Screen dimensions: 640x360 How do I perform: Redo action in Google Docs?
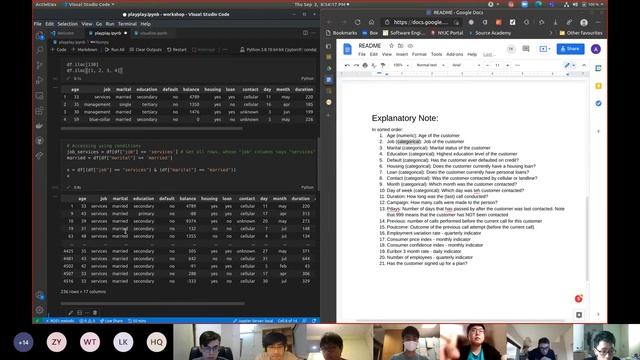click(356, 65)
